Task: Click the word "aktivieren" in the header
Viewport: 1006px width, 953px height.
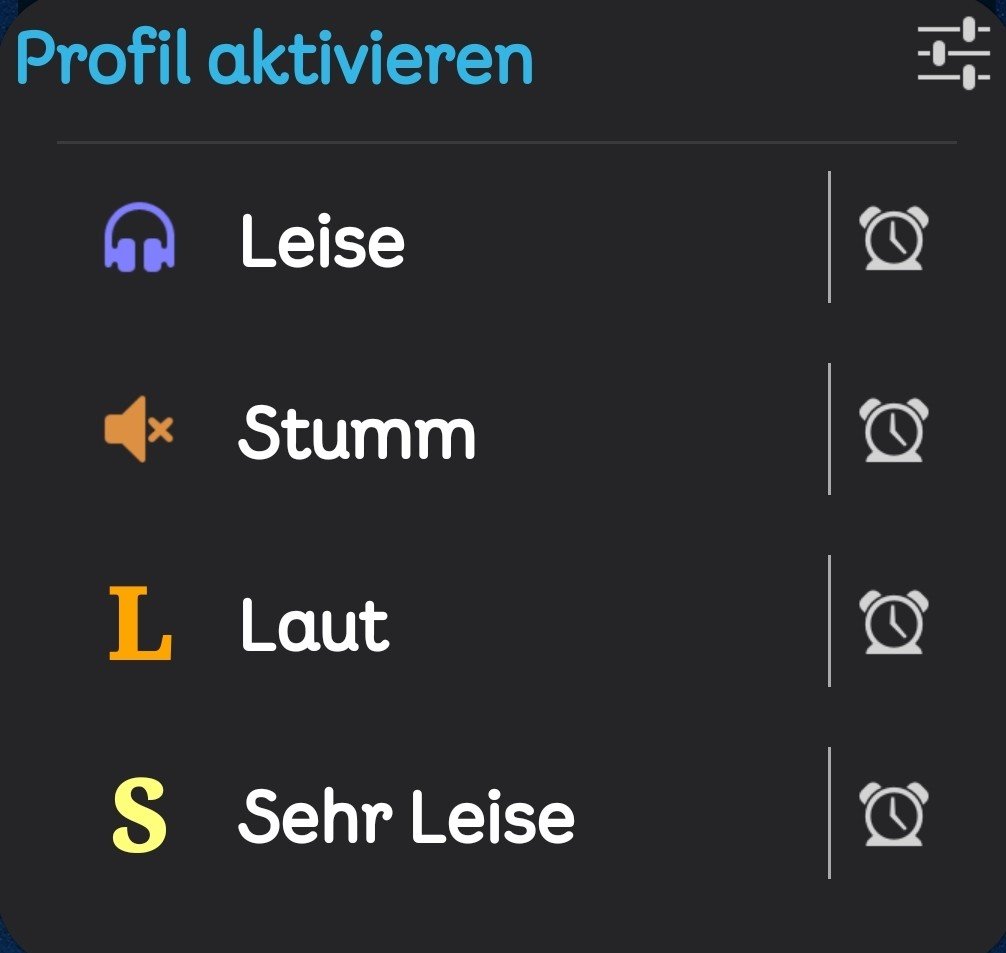Action: pyautogui.click(x=371, y=58)
